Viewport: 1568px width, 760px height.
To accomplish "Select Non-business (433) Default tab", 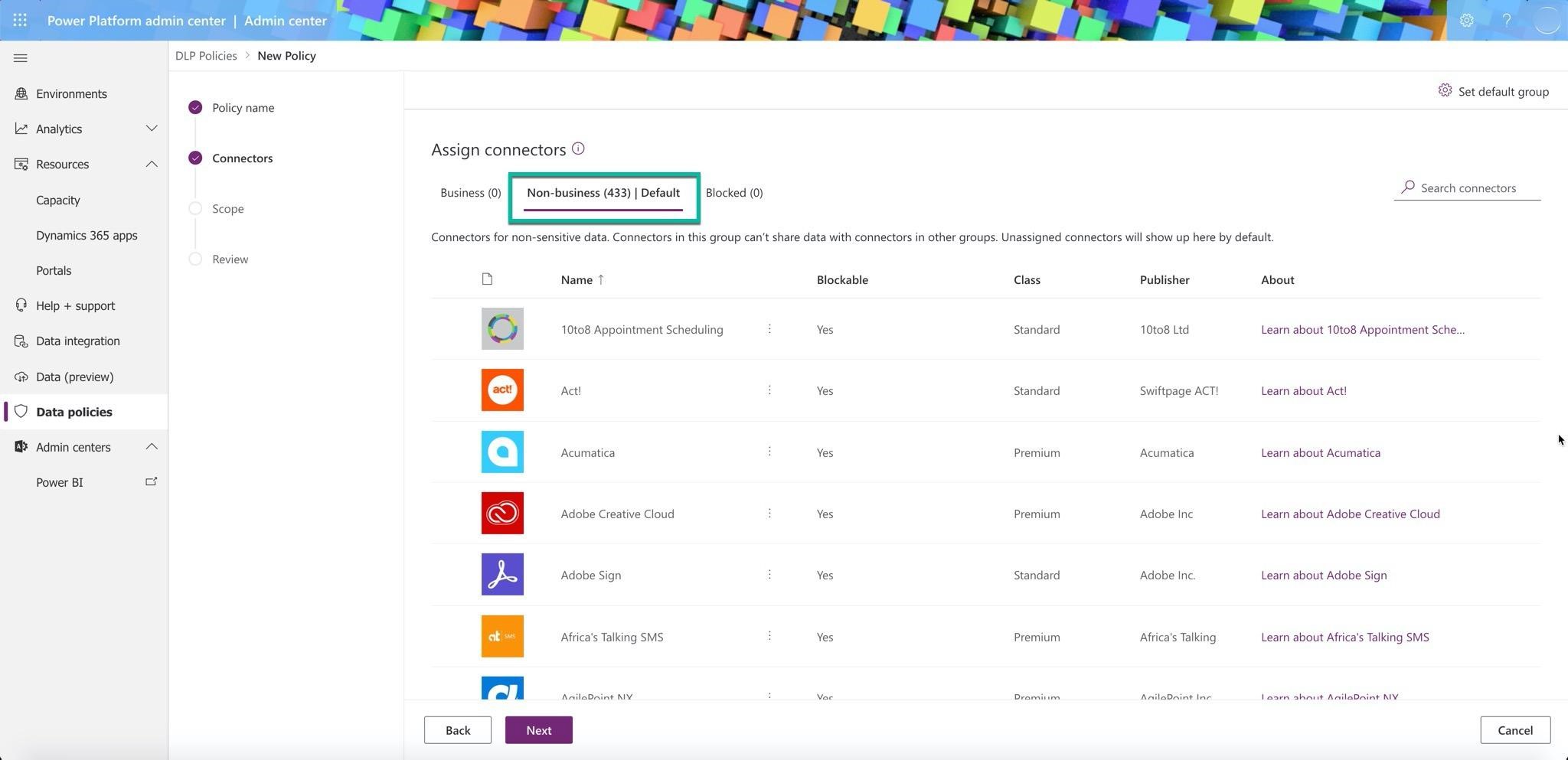I will (x=603, y=193).
